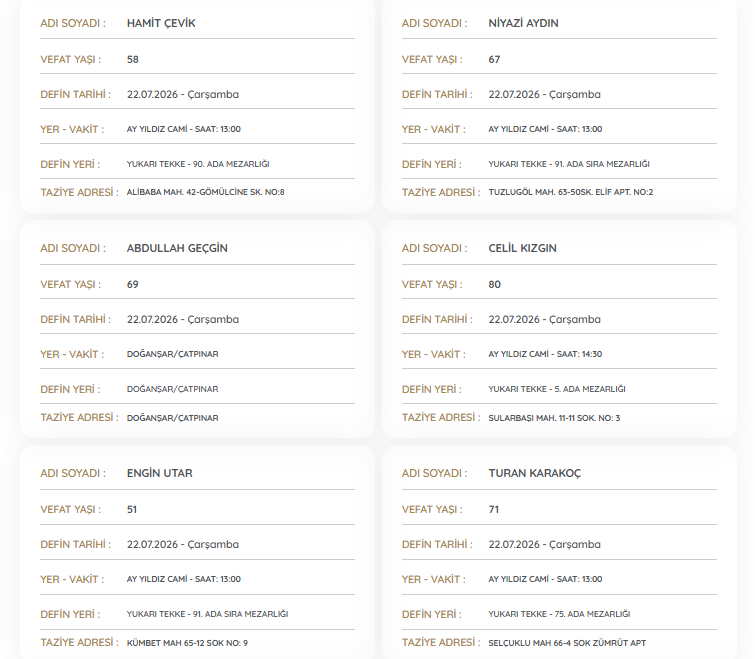The width and height of the screenshot is (755, 659).
Task: Select the name NİYAZİ AYDIN
Action: pyautogui.click(x=523, y=23)
